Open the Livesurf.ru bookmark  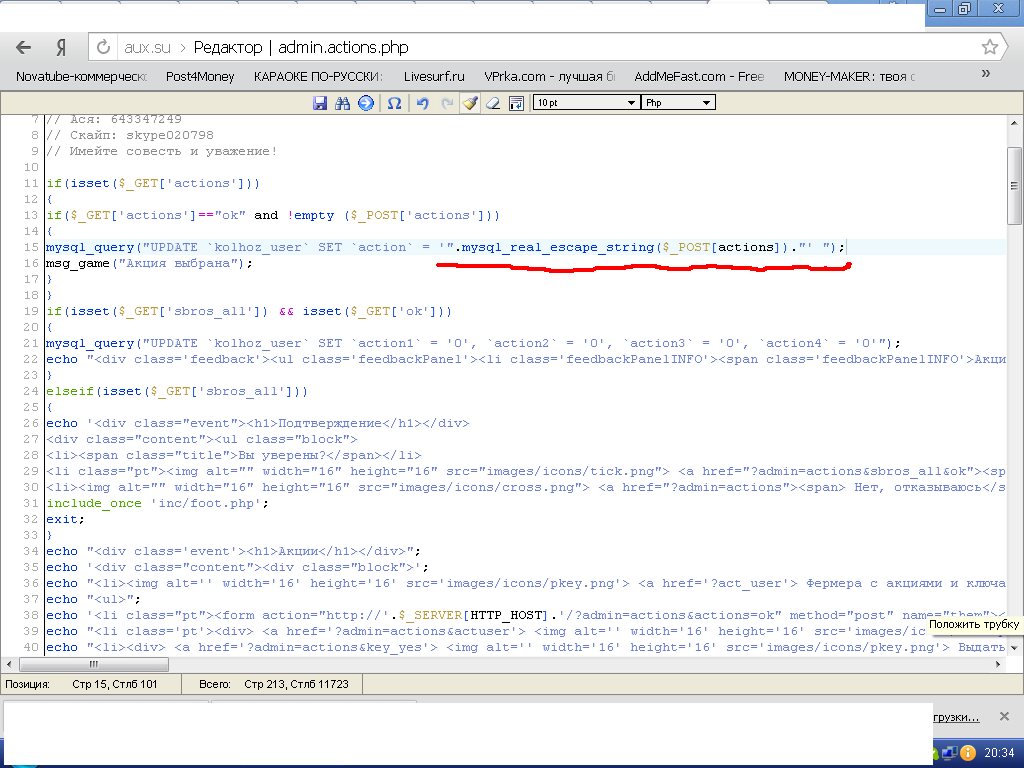coord(434,76)
